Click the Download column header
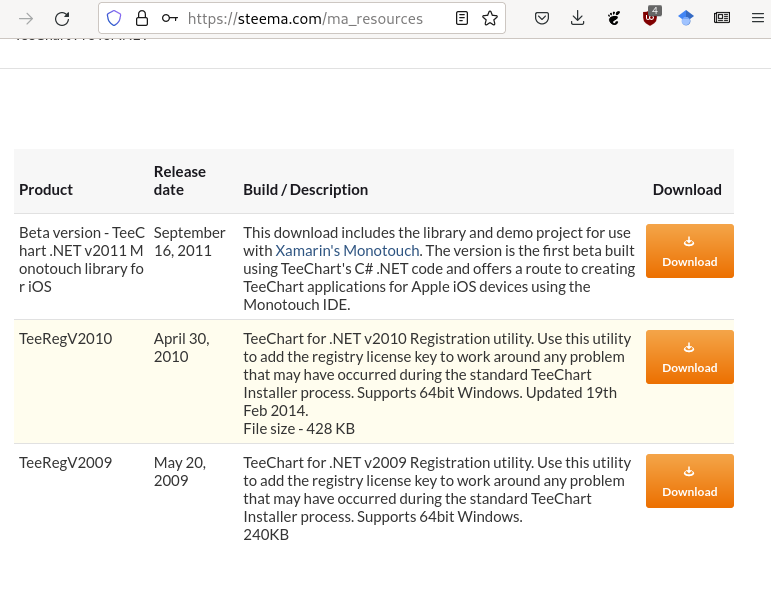 687,190
